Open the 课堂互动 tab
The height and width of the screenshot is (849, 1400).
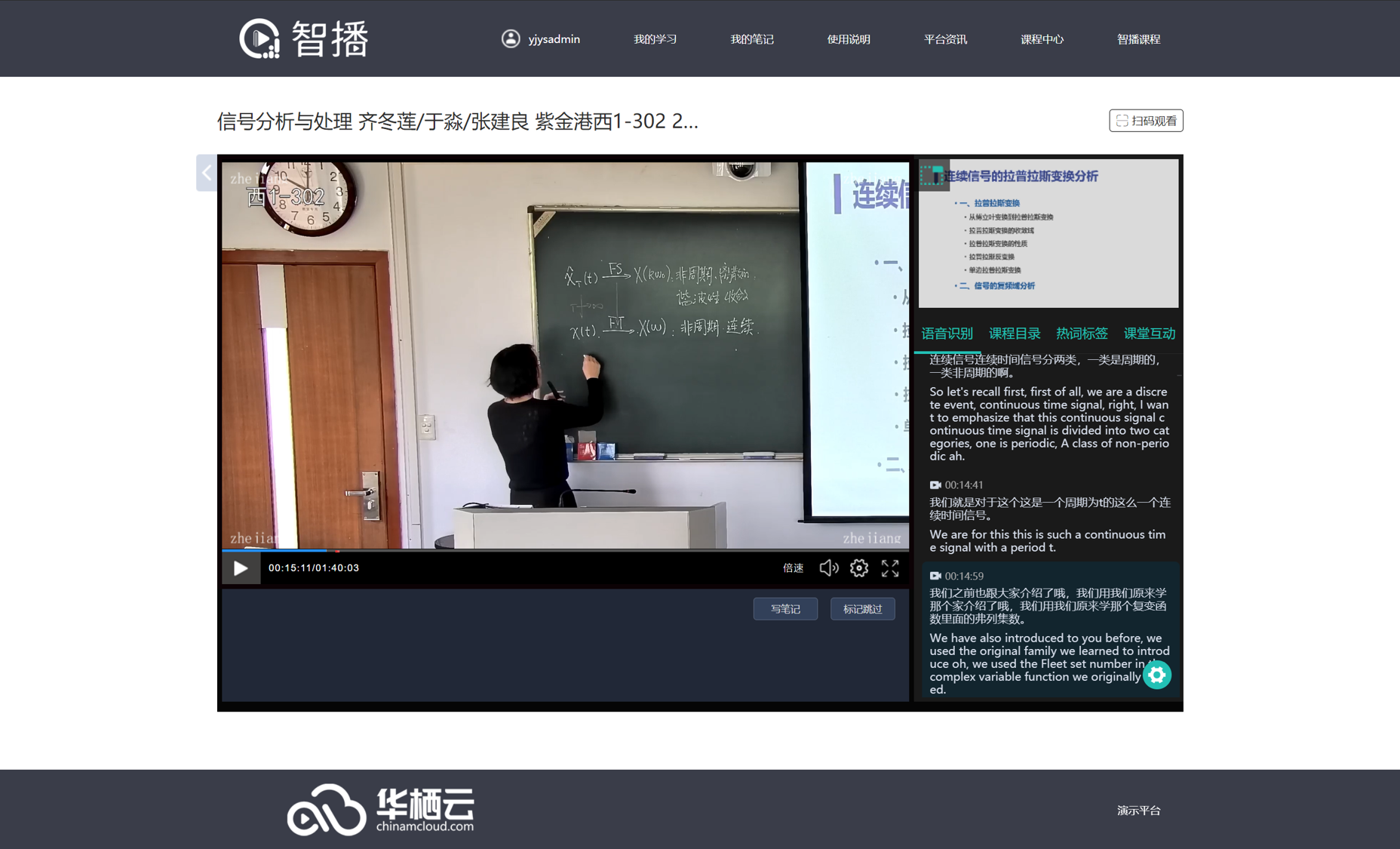[x=1149, y=334]
